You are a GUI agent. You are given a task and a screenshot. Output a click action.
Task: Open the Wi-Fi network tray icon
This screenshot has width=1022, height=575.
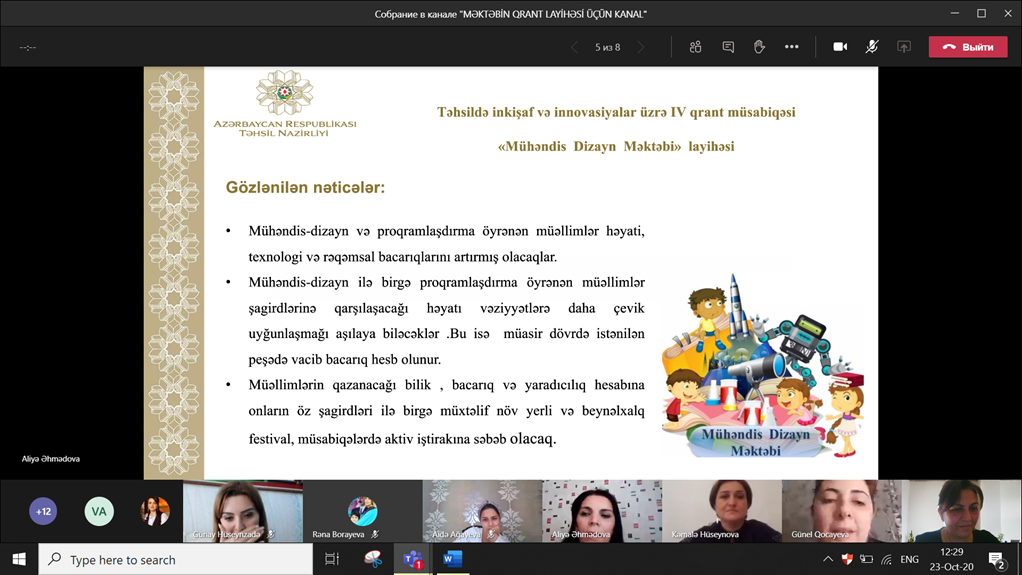(x=886, y=559)
